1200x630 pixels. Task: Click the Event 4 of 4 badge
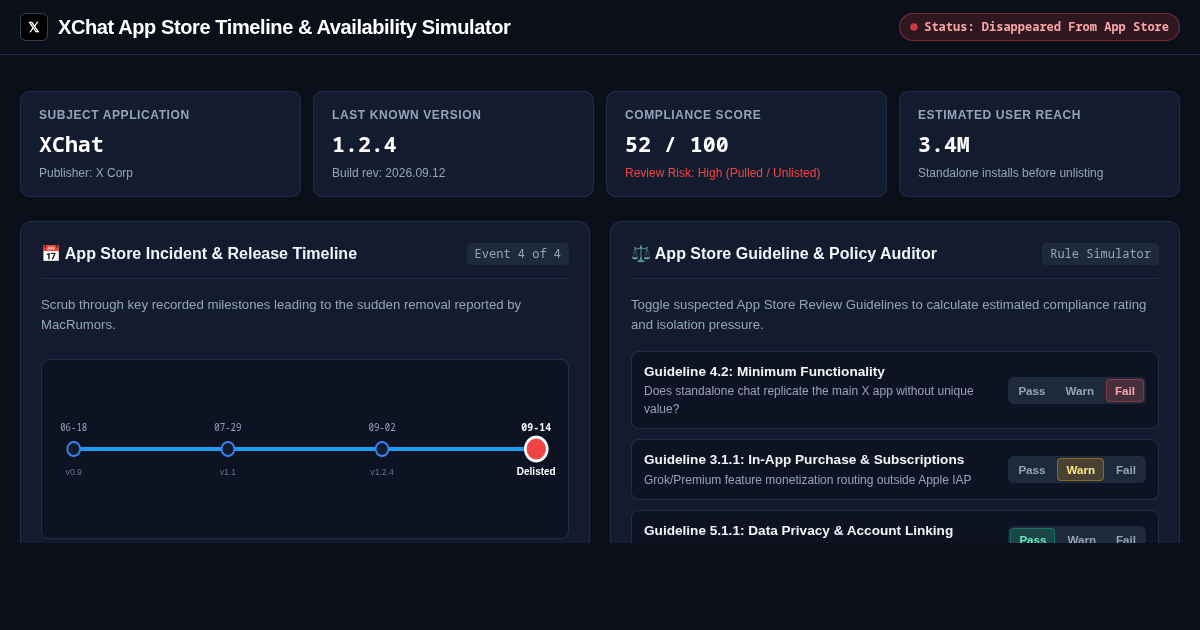coord(518,254)
